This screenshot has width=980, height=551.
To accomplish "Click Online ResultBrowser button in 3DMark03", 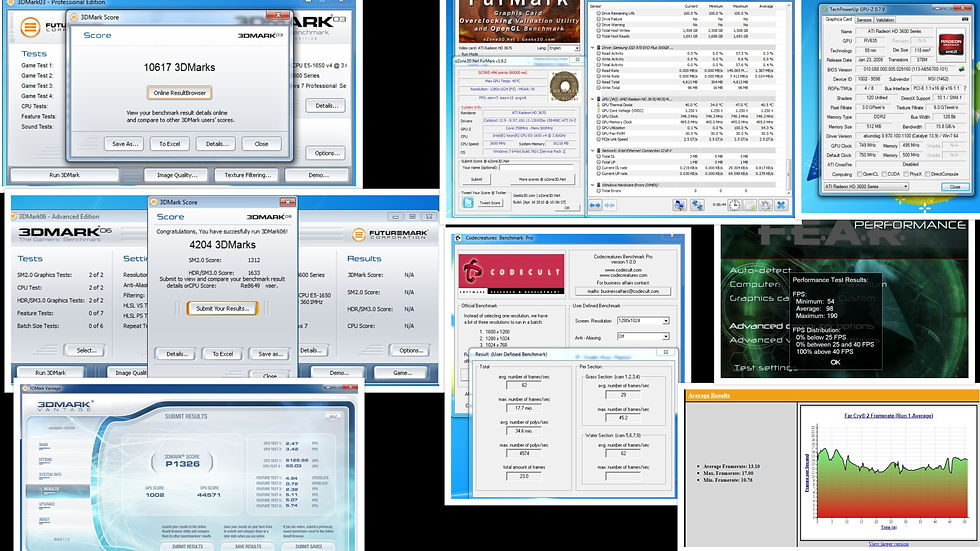I will [179, 93].
